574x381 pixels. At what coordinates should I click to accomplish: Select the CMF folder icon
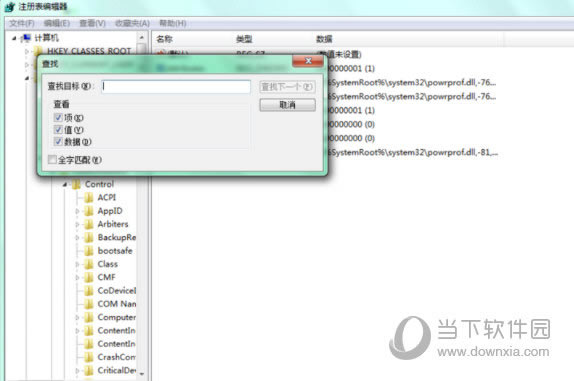click(x=89, y=277)
